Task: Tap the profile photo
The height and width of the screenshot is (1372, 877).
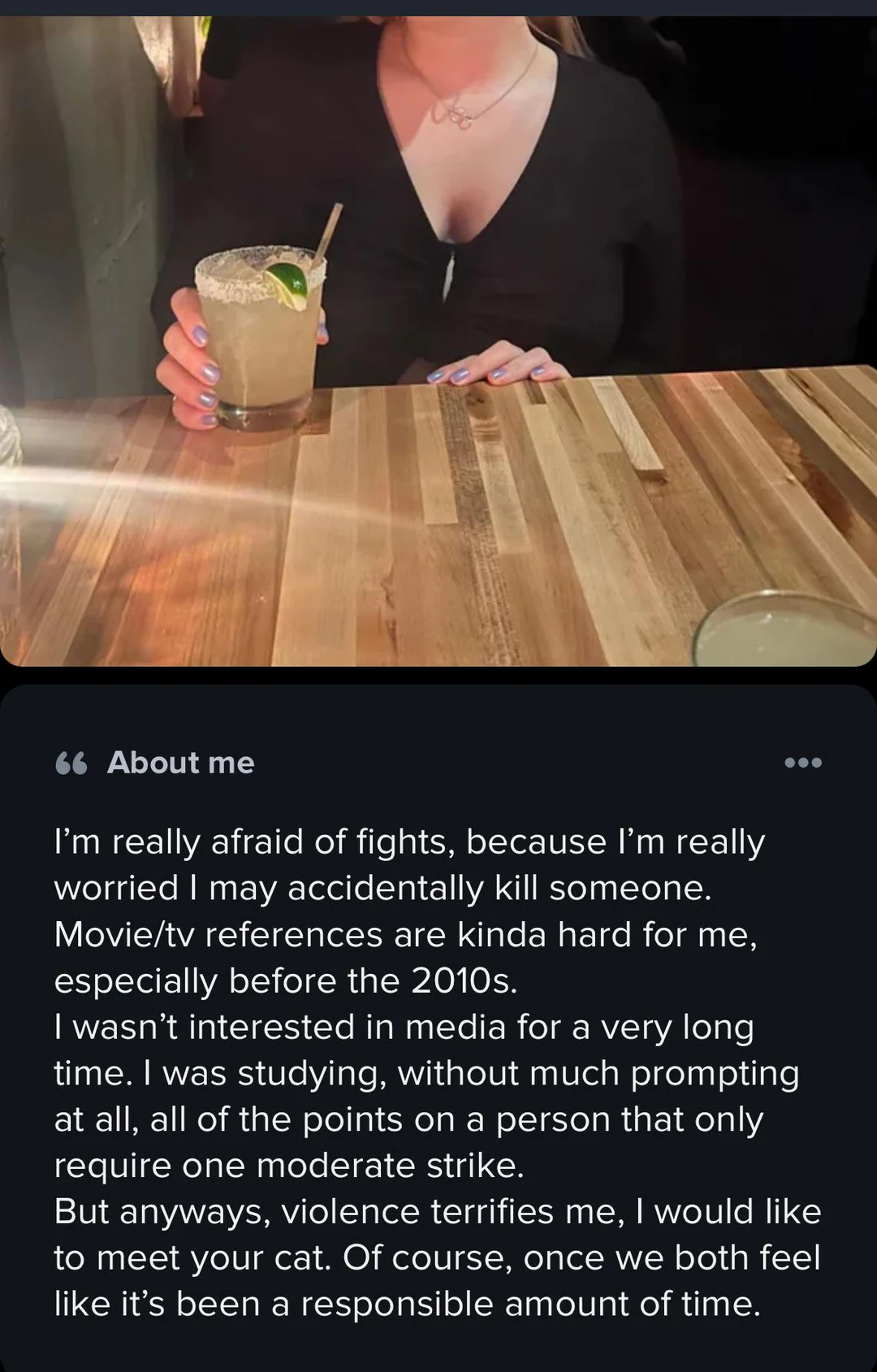Action: coord(438,341)
